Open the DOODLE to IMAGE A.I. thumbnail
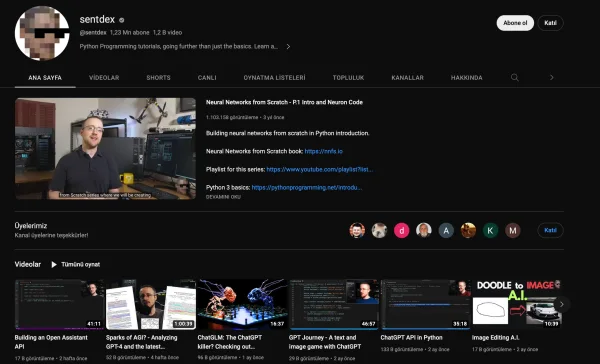This screenshot has height=364, width=600. (517, 304)
